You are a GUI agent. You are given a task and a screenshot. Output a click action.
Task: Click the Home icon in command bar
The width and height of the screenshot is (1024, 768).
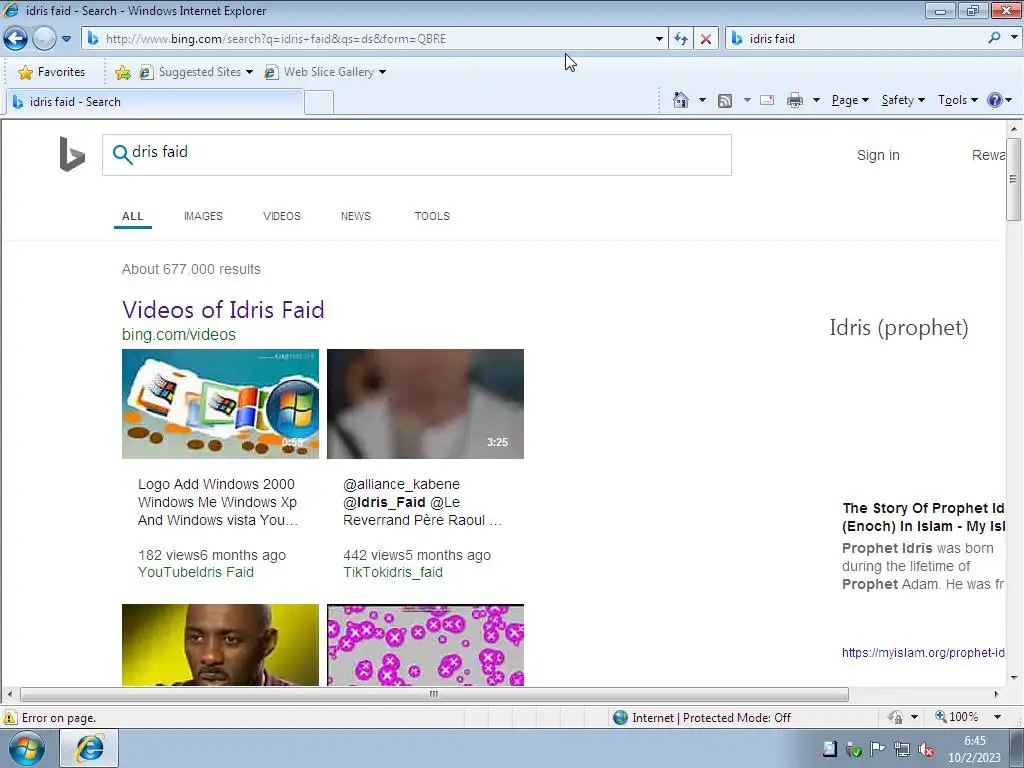coord(680,100)
